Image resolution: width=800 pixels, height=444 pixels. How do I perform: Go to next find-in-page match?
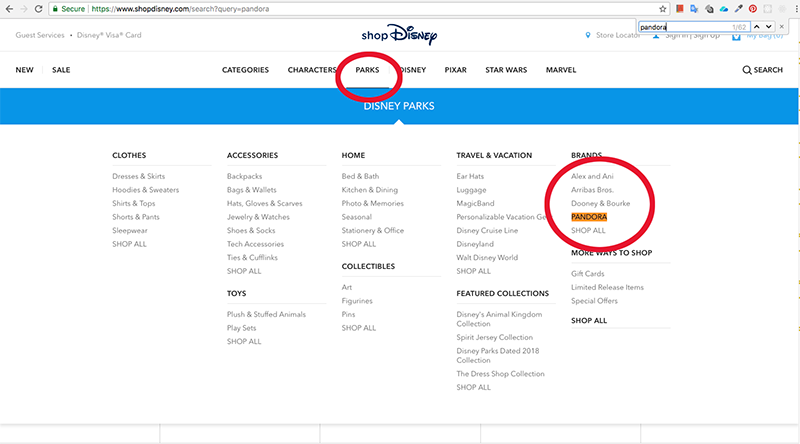click(768, 27)
